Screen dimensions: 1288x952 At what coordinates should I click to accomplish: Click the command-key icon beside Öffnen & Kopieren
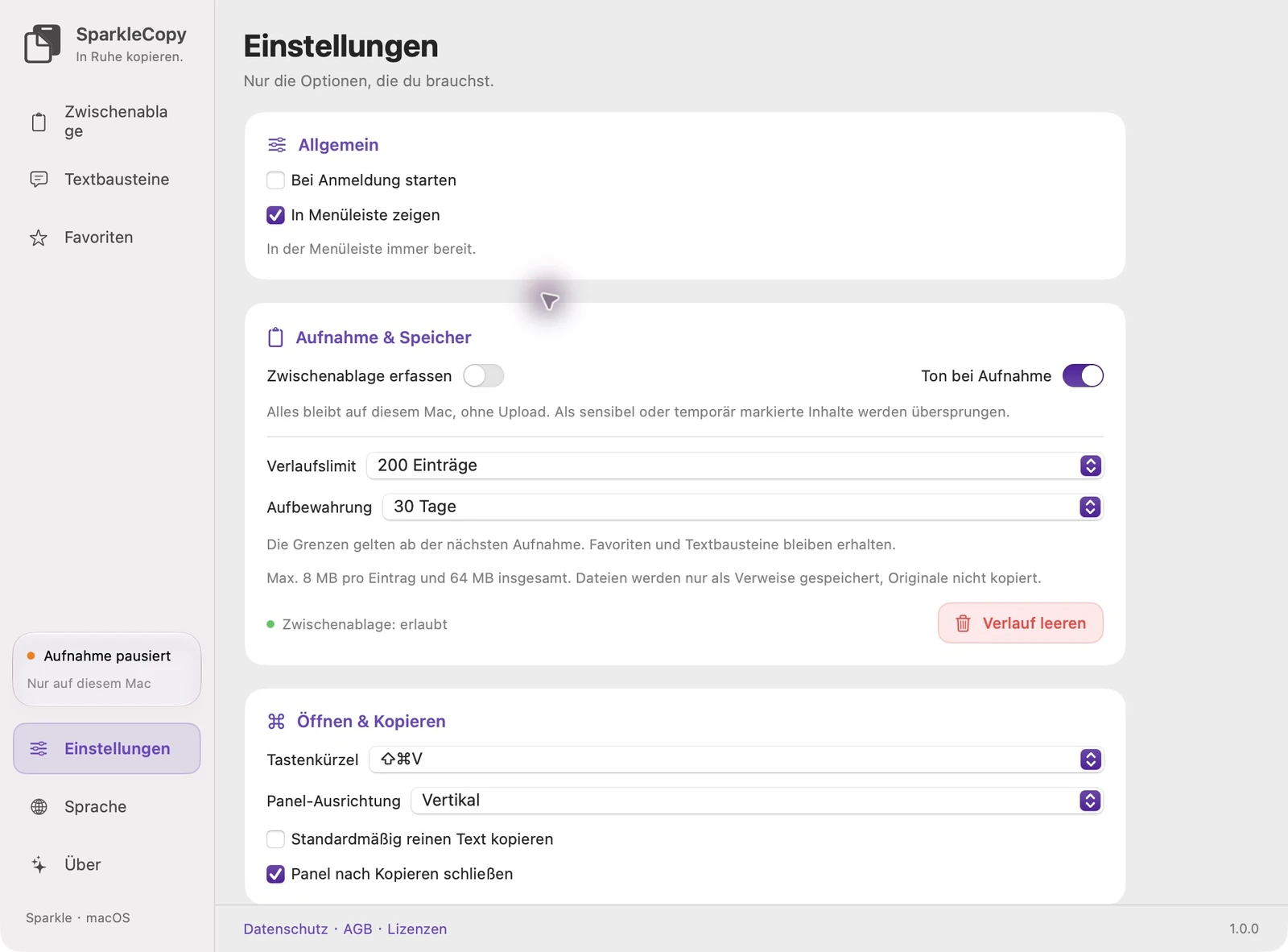coord(276,722)
